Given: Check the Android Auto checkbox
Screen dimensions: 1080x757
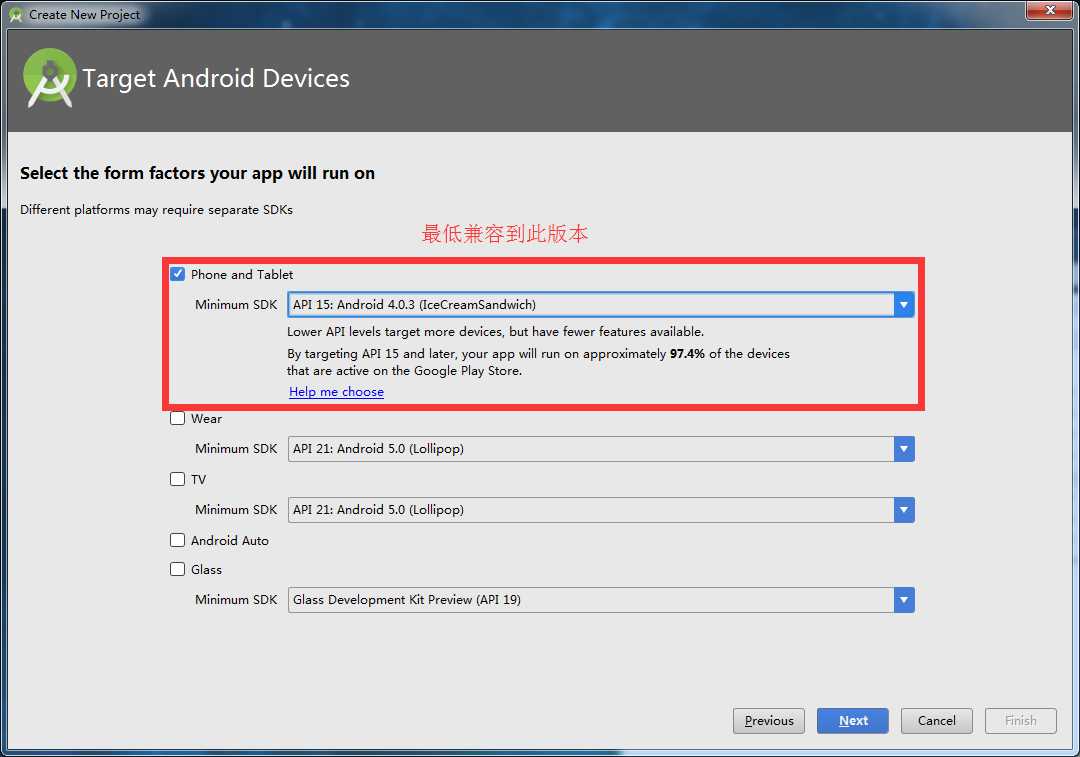Looking at the screenshot, I should click(x=178, y=540).
